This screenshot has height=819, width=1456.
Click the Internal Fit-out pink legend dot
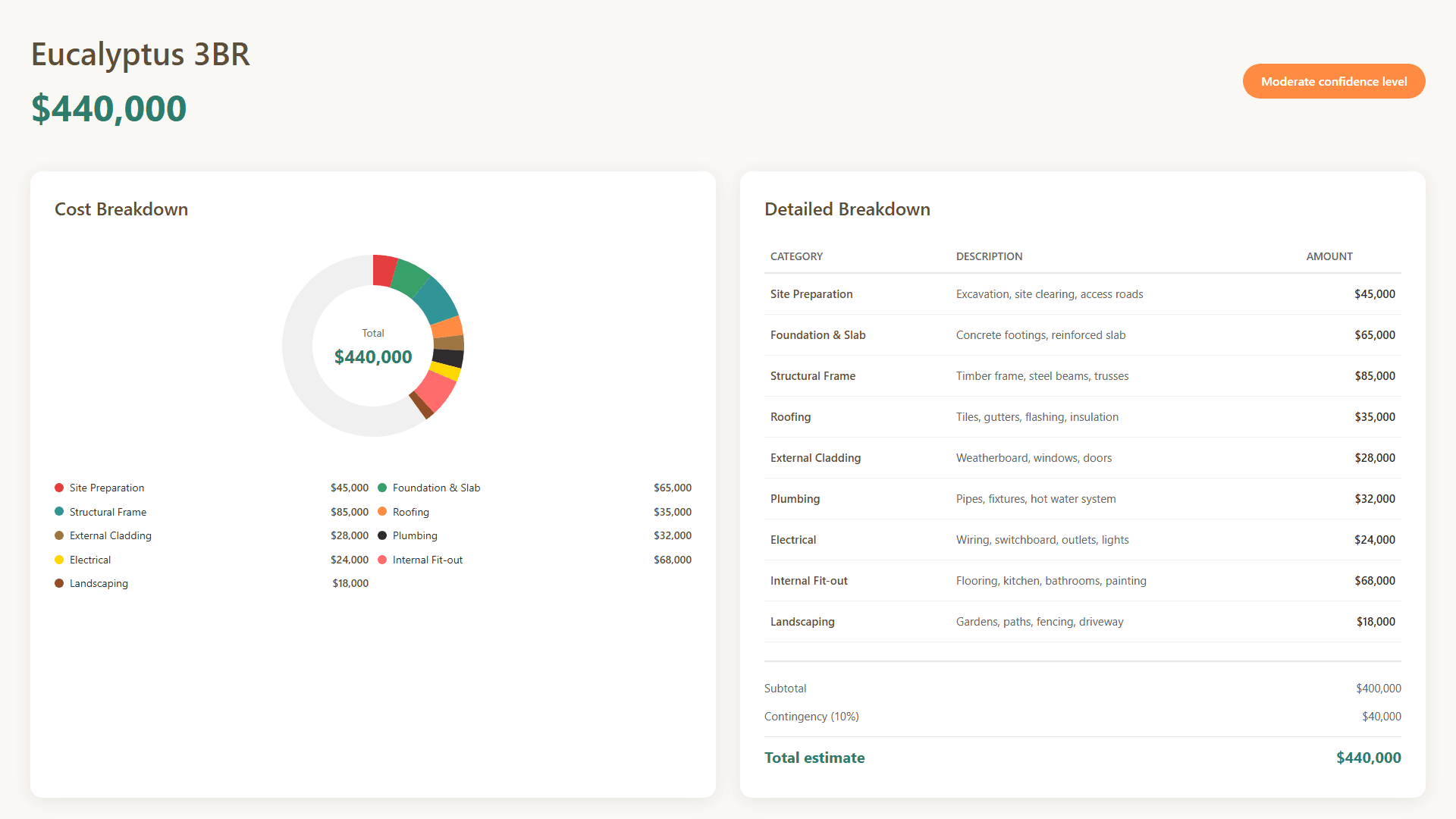(x=383, y=560)
